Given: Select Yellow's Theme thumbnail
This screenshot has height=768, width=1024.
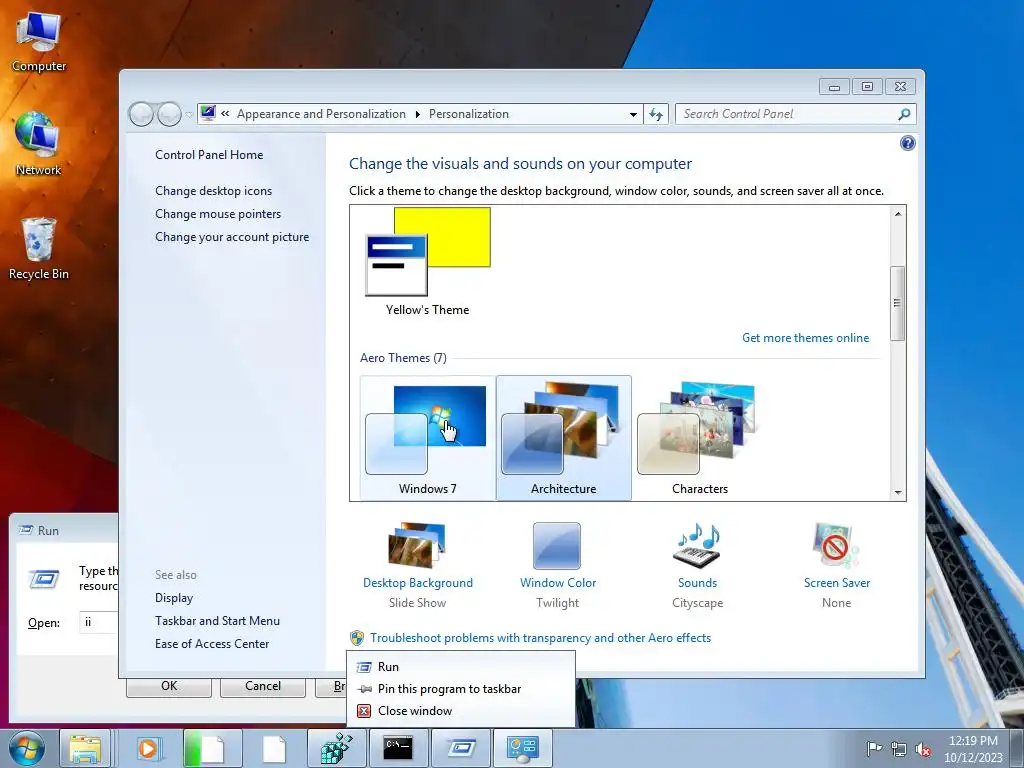Looking at the screenshot, I should (428, 261).
